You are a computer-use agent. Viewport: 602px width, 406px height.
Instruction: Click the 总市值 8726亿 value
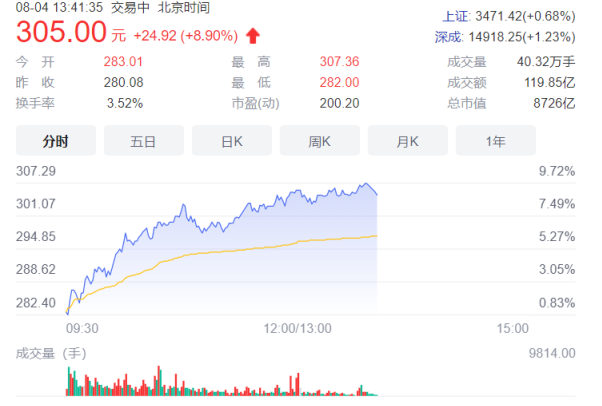554,103
